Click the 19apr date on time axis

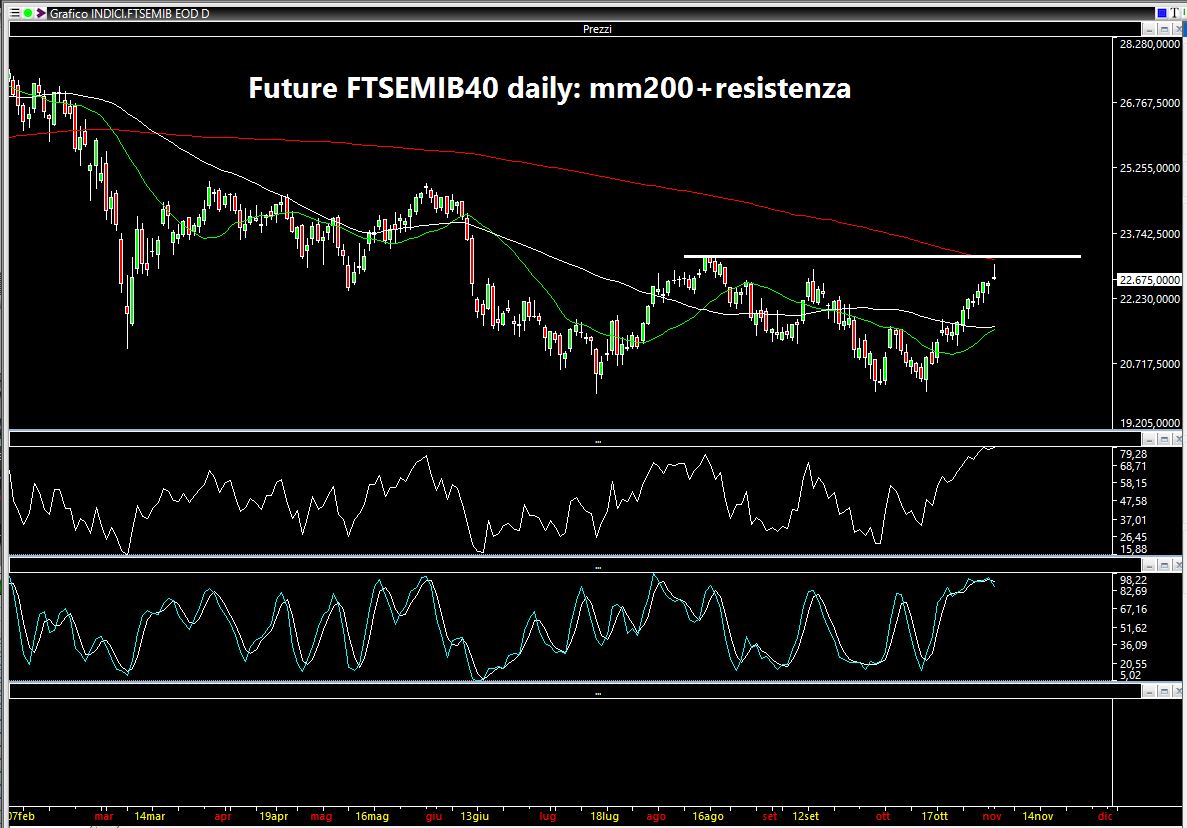coord(273,816)
